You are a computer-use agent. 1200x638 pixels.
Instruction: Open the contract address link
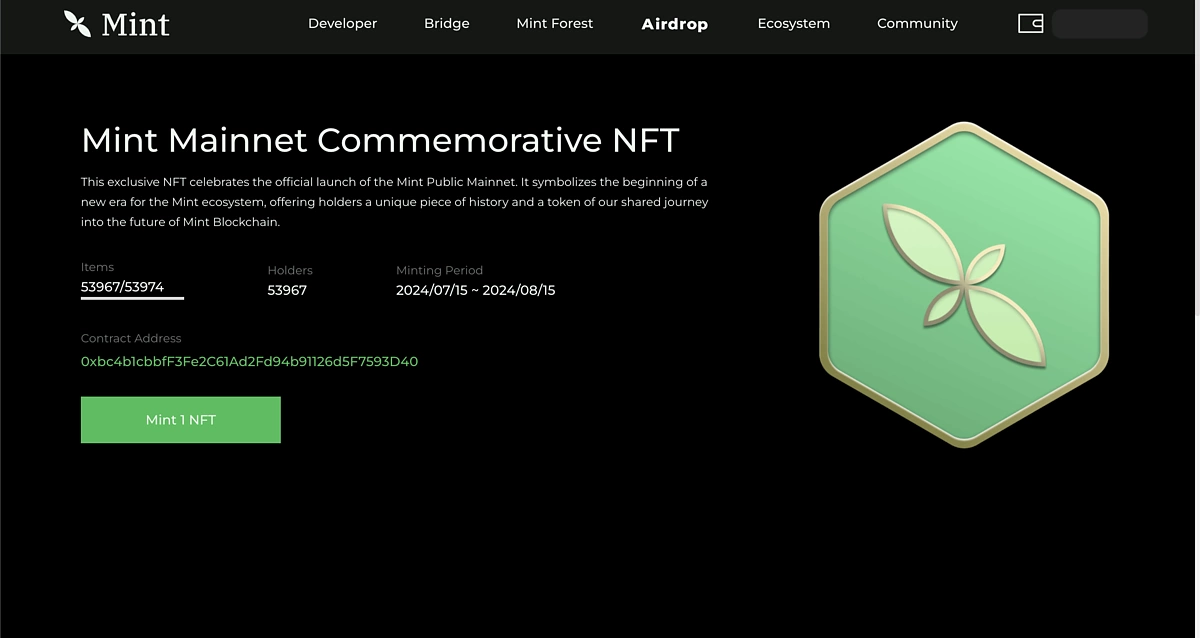(249, 362)
